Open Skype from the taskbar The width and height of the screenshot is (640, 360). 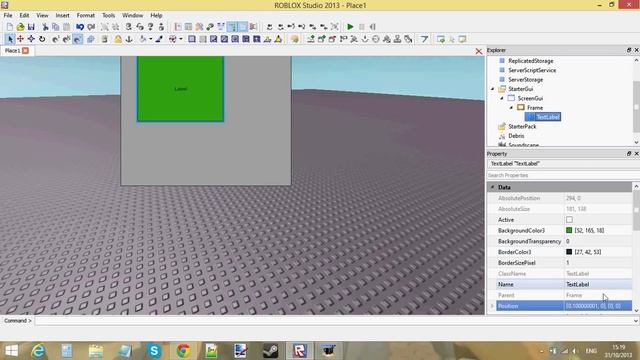pos(154,351)
